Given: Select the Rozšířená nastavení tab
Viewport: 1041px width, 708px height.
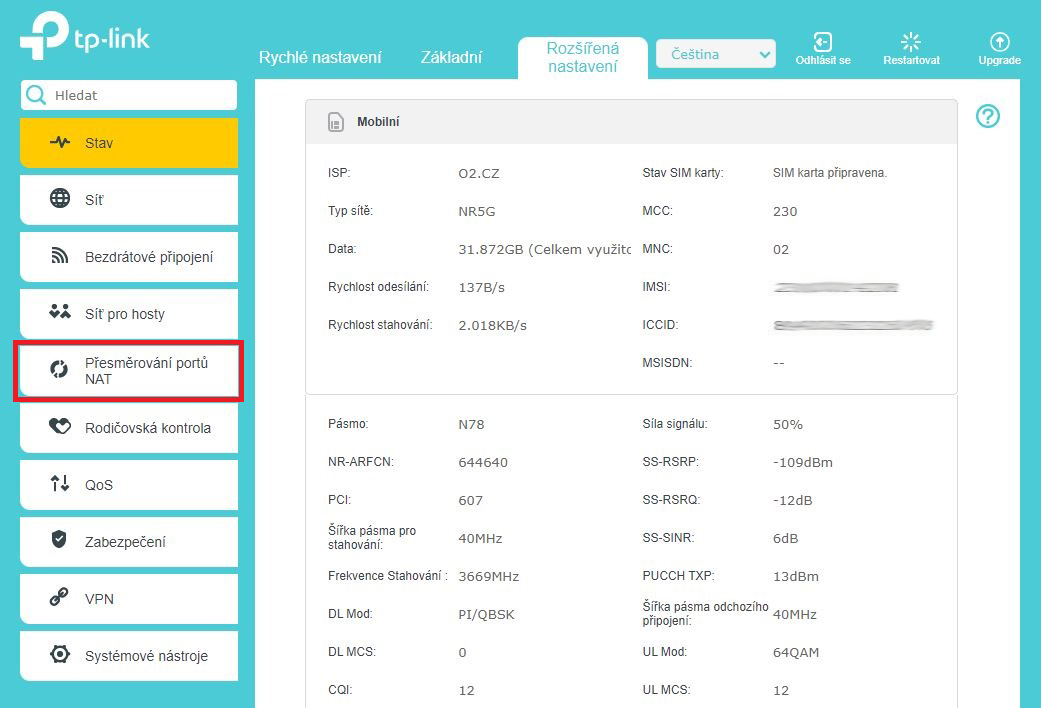Looking at the screenshot, I should click(x=582, y=57).
